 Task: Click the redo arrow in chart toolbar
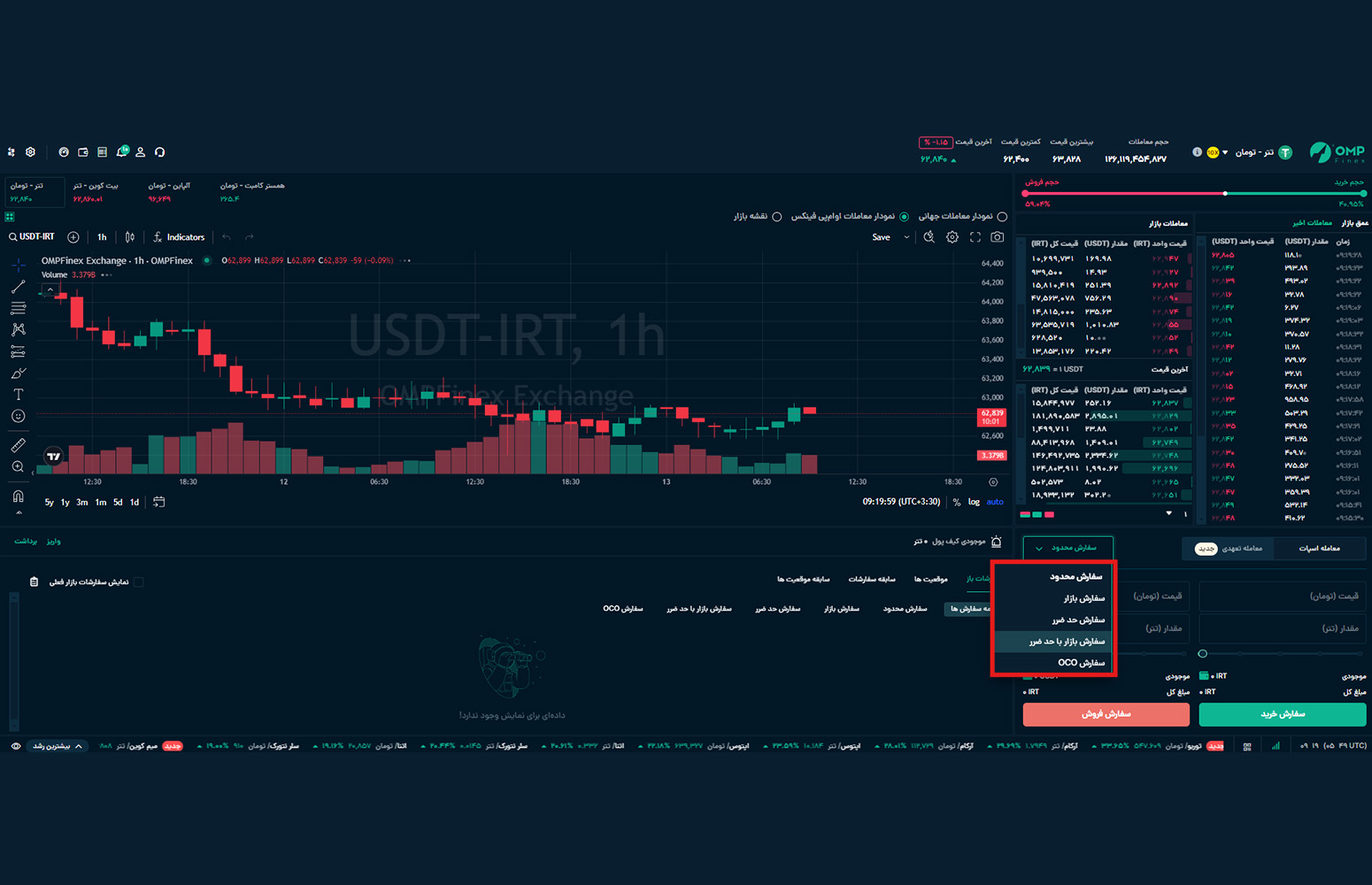pos(250,237)
